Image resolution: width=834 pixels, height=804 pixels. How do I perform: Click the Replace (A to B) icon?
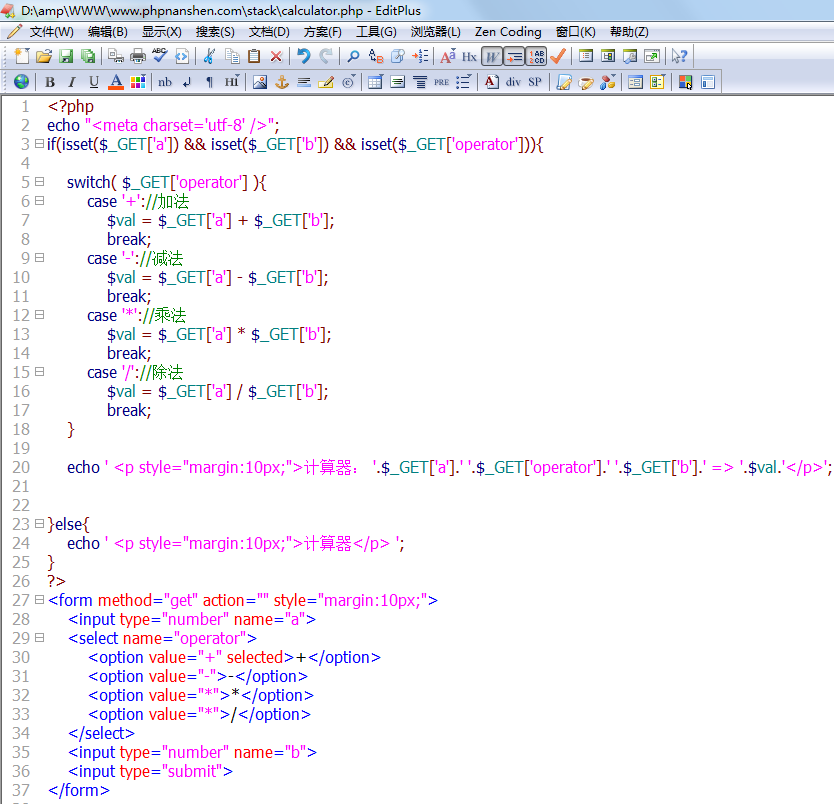click(x=376, y=56)
